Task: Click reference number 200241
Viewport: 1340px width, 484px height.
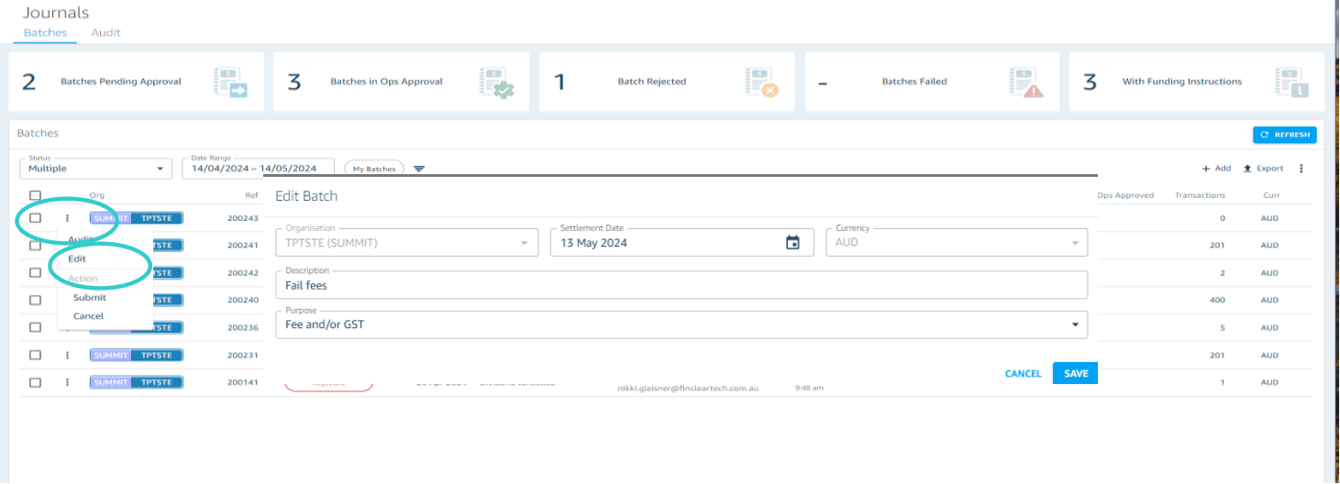Action: pyautogui.click(x=243, y=245)
